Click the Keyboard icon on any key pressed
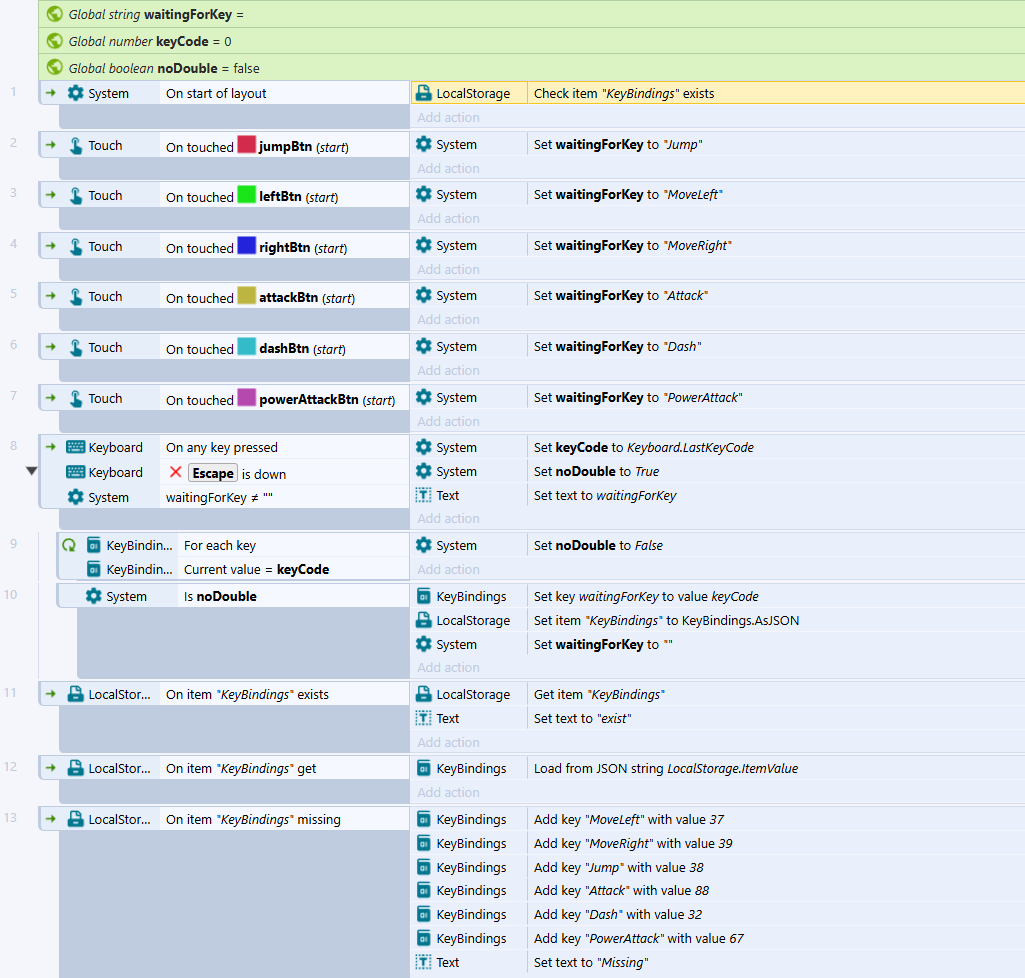 click(x=76, y=448)
